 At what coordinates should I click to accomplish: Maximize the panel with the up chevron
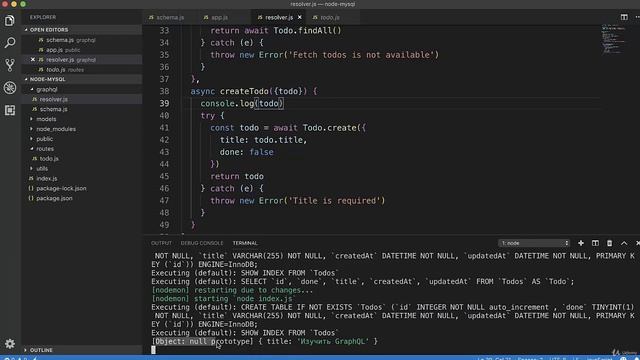point(624,243)
